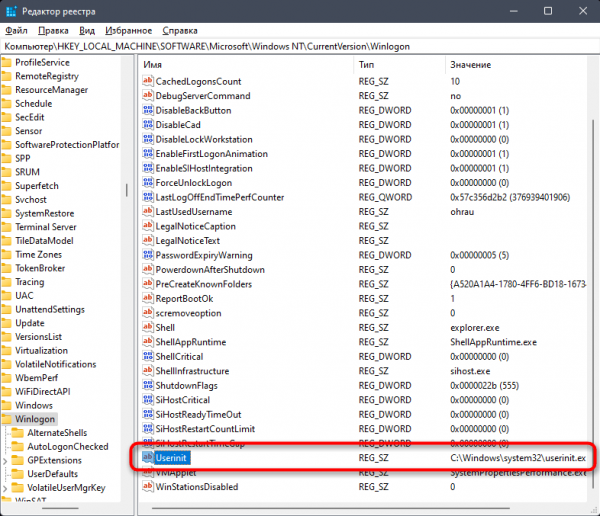The image size is (600, 516).
Task: Select the Winlogon key in tree
Action: click(35, 419)
